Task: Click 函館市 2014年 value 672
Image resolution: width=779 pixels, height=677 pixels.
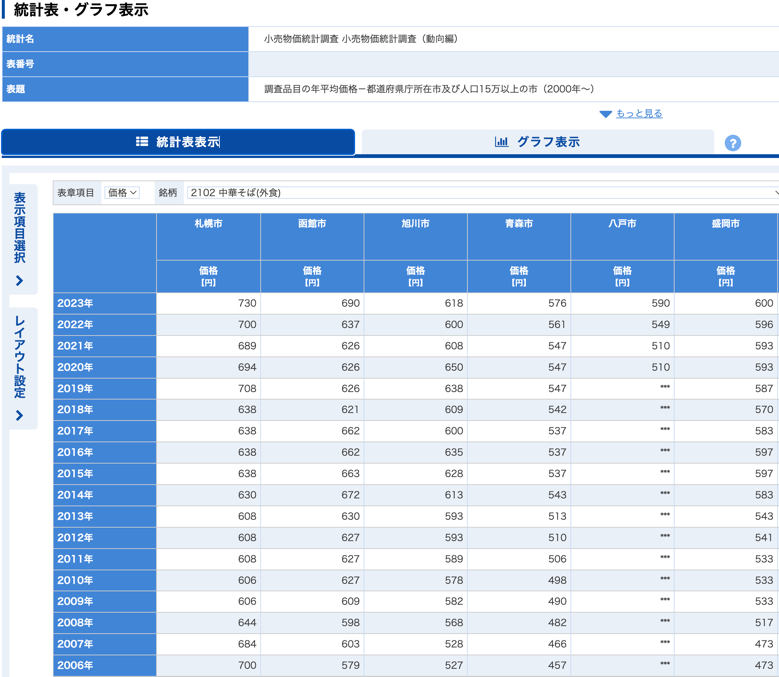Action: (x=350, y=495)
